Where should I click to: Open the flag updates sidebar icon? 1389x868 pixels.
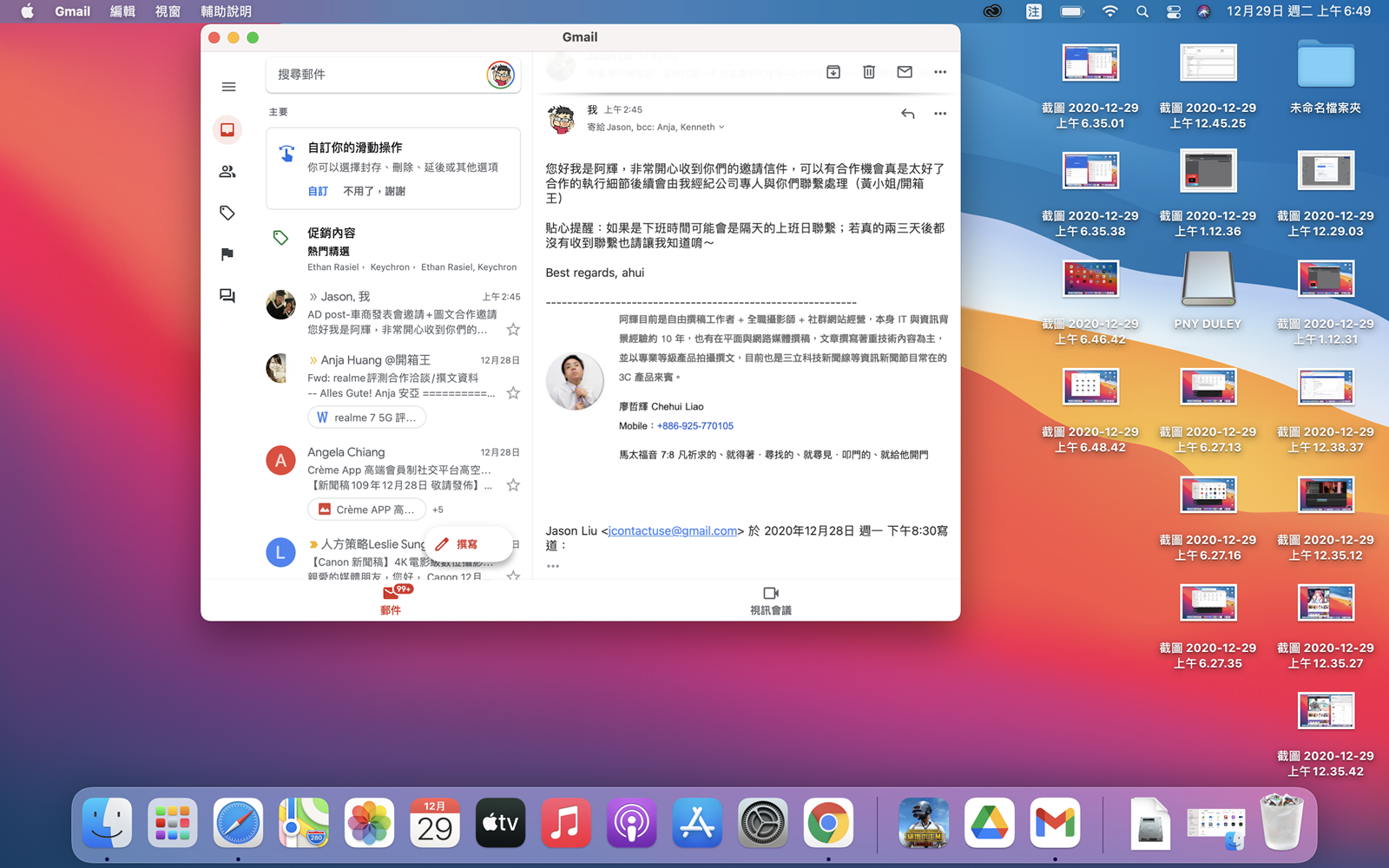coord(227,254)
